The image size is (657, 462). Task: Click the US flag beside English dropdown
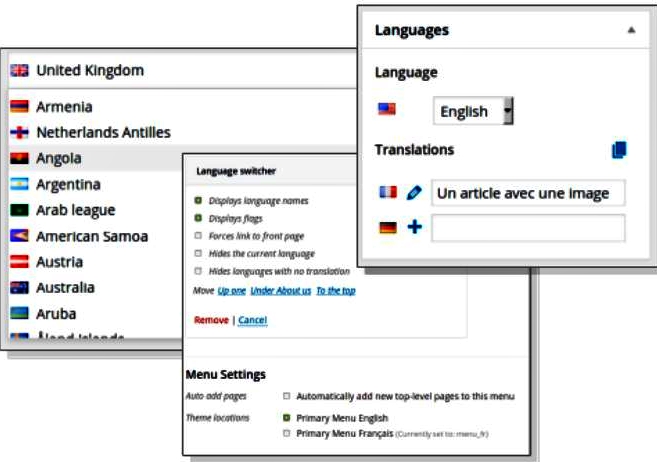click(386, 109)
